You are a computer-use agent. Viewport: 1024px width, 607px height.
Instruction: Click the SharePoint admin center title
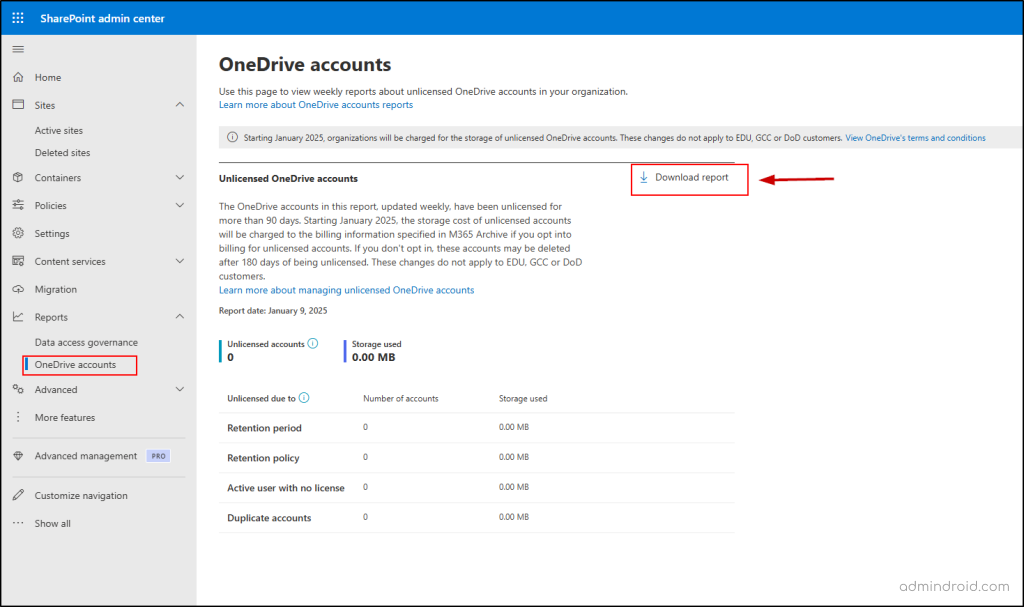(103, 18)
